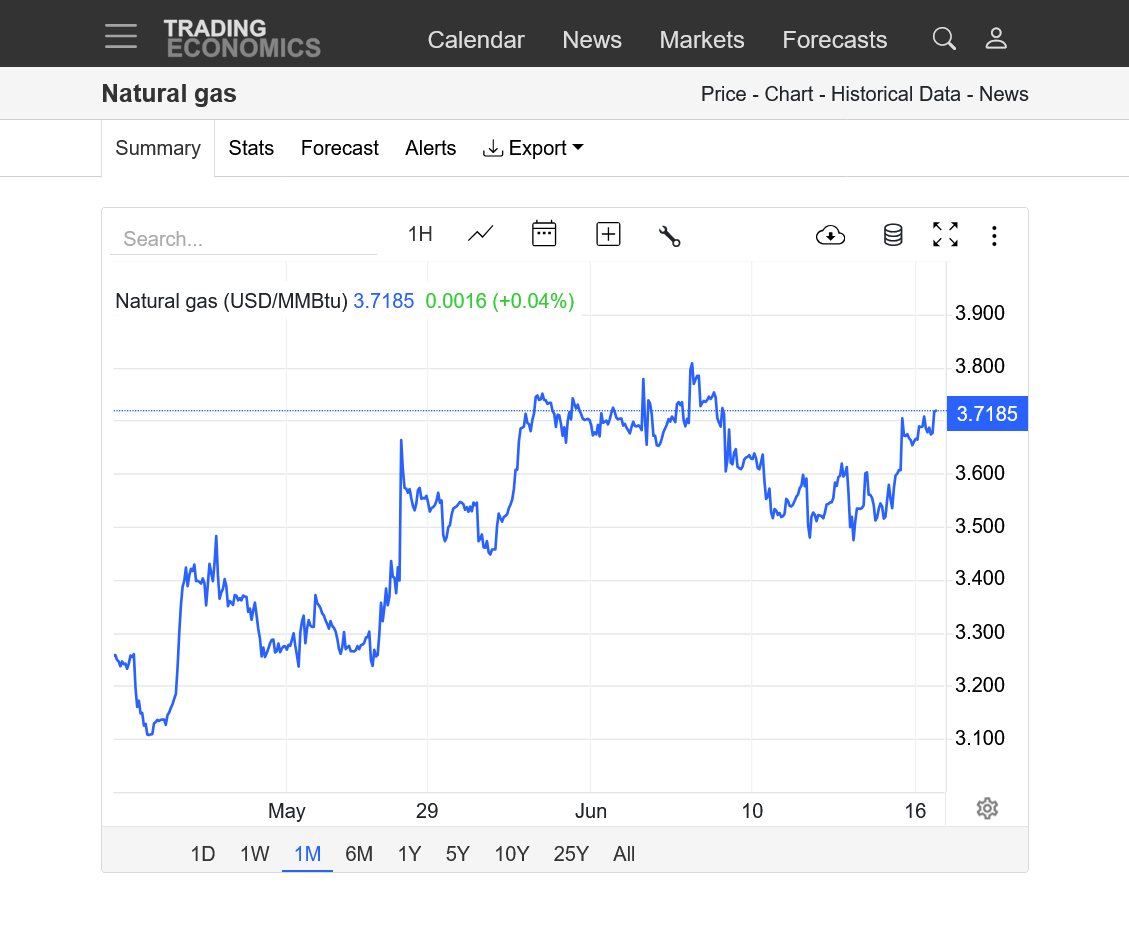This screenshot has height=926, width=1129.
Task: Go to News in top navigation
Action: 592,40
